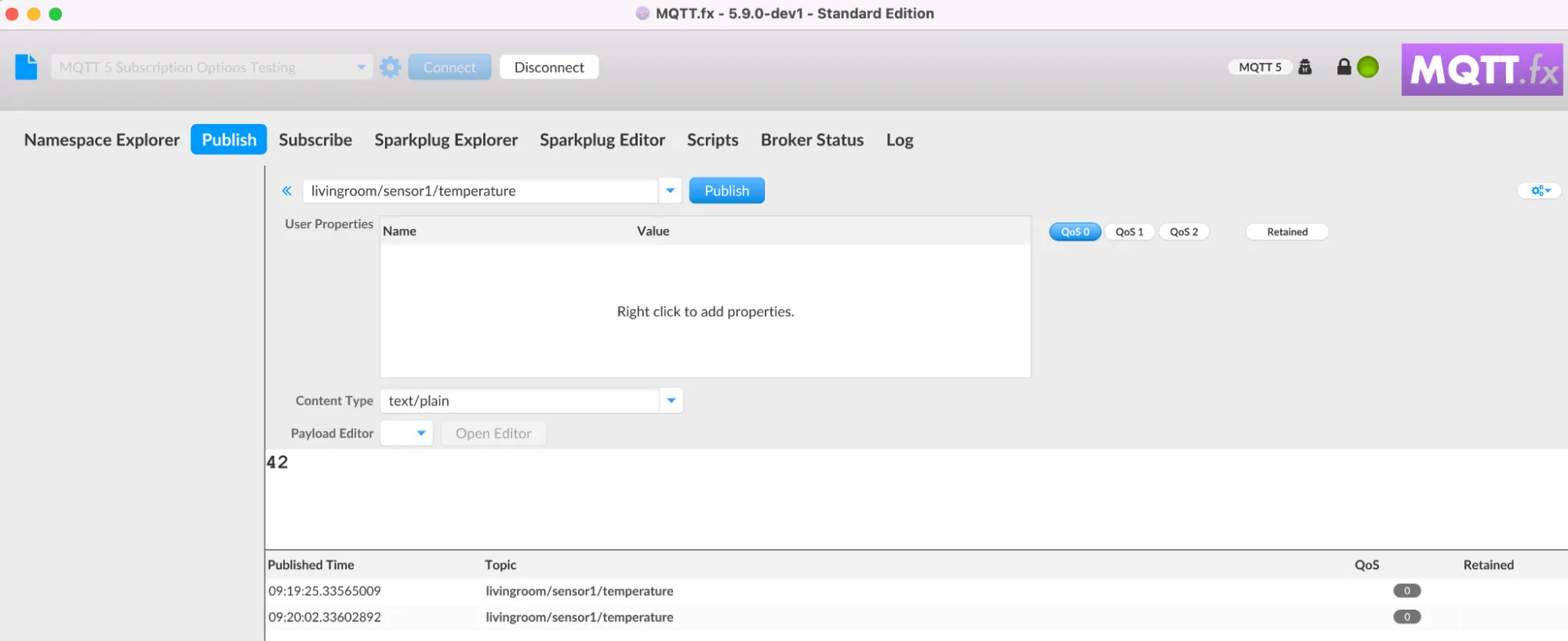Open the Log tab
1568x641 pixels.
[x=900, y=140]
